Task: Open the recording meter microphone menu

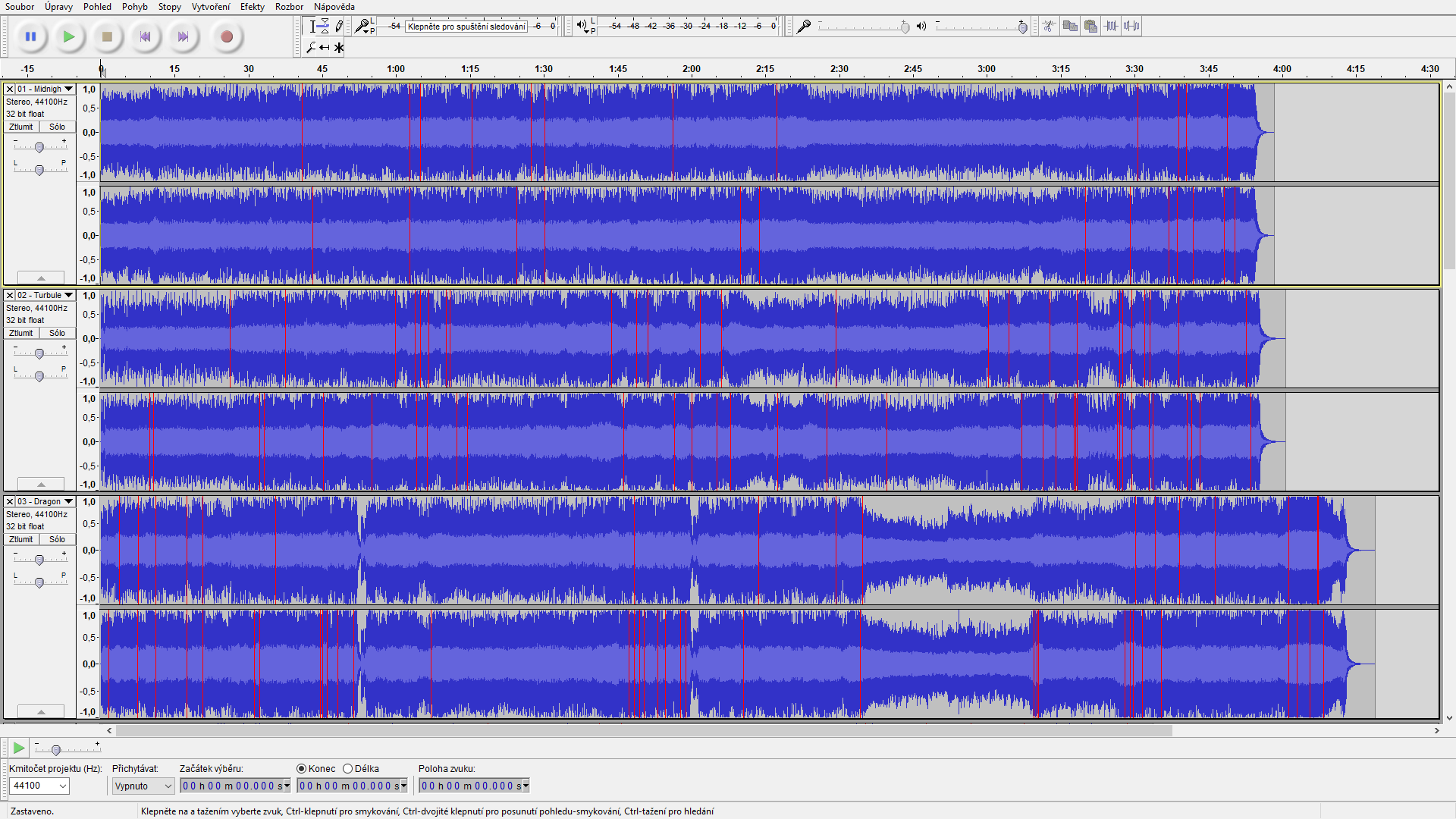Action: [x=362, y=27]
